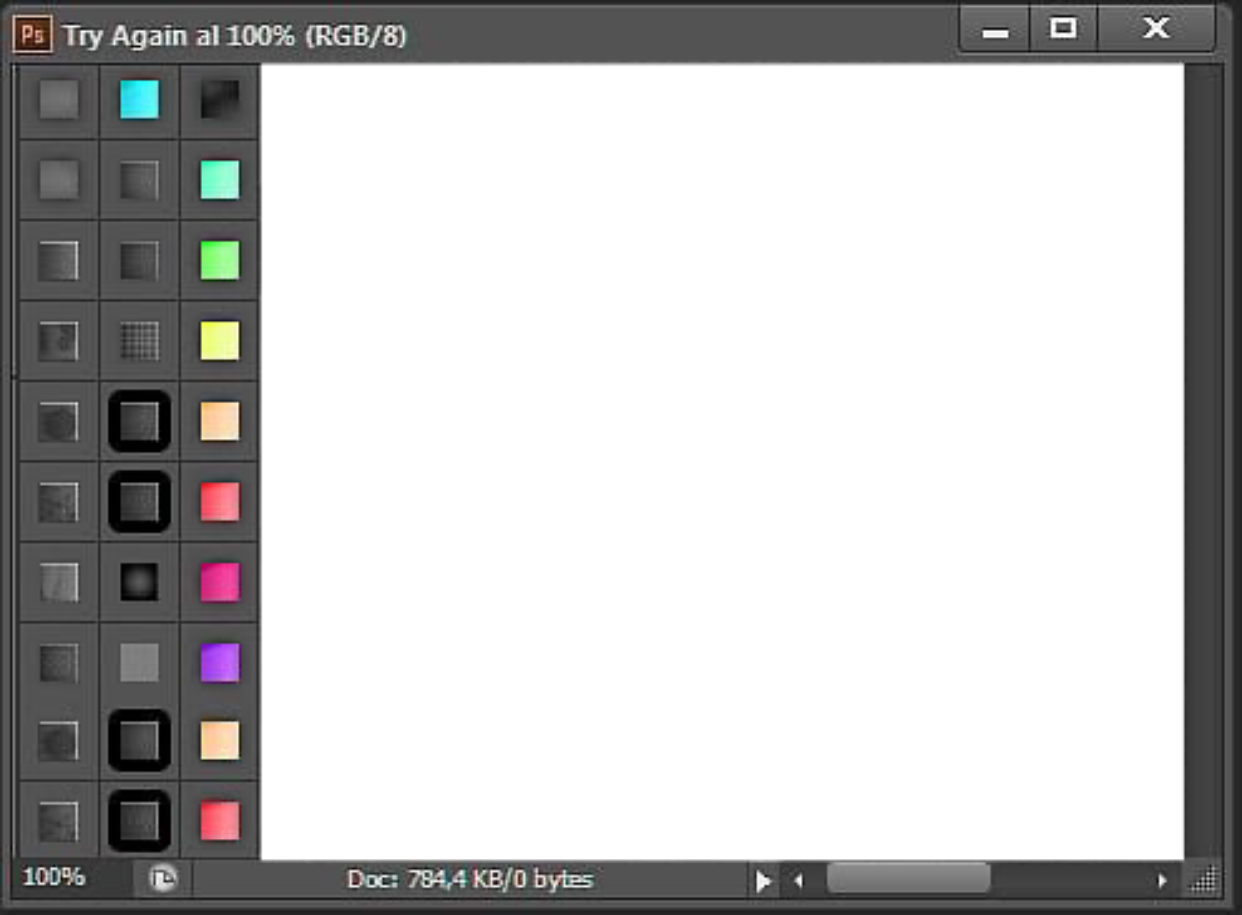Maximize the Try Again document window
Image resolution: width=1242 pixels, height=915 pixels.
[1062, 29]
